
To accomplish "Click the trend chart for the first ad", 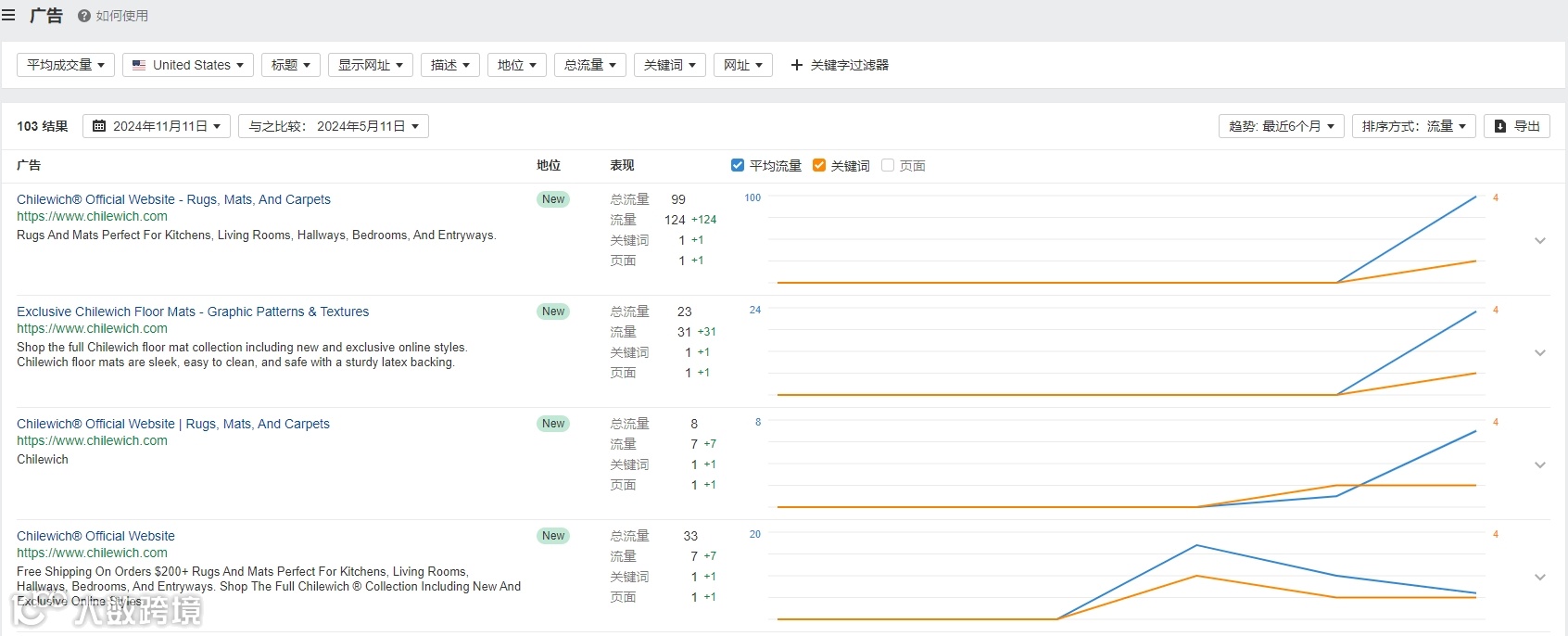I will pos(1126,239).
